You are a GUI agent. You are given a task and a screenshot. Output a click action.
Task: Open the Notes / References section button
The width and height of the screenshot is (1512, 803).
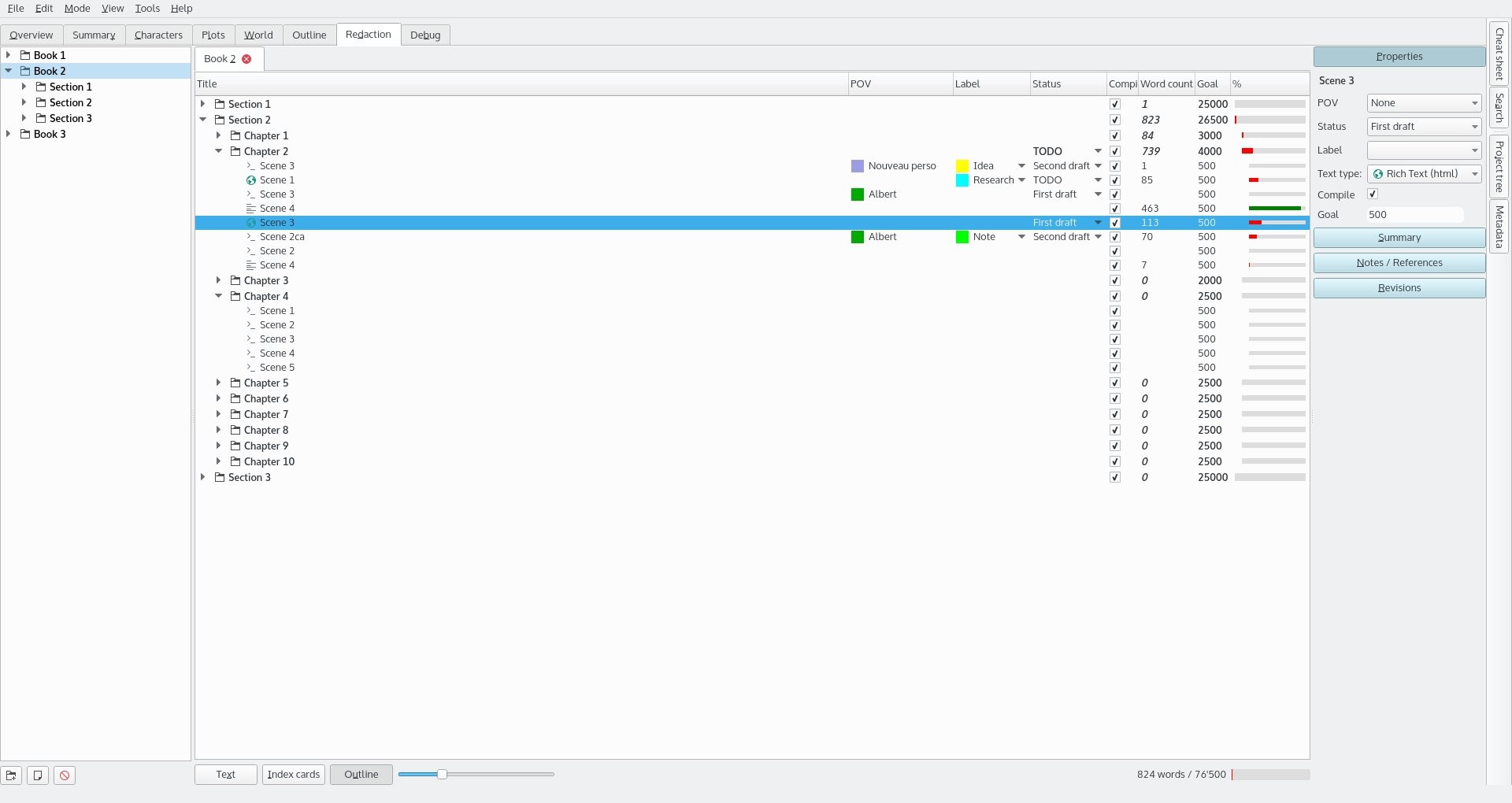[1399, 263]
